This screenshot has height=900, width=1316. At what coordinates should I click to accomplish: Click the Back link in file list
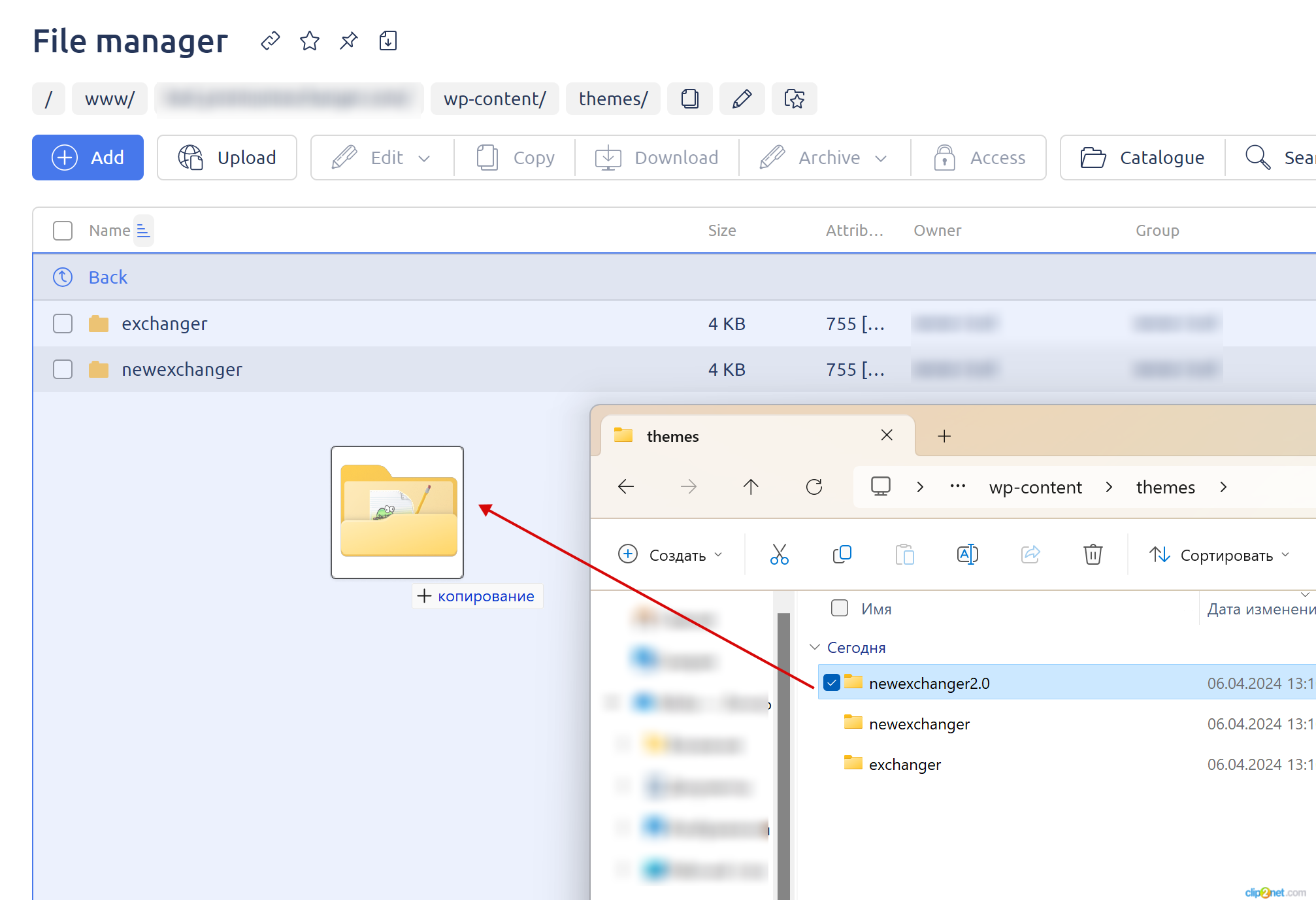coord(108,277)
